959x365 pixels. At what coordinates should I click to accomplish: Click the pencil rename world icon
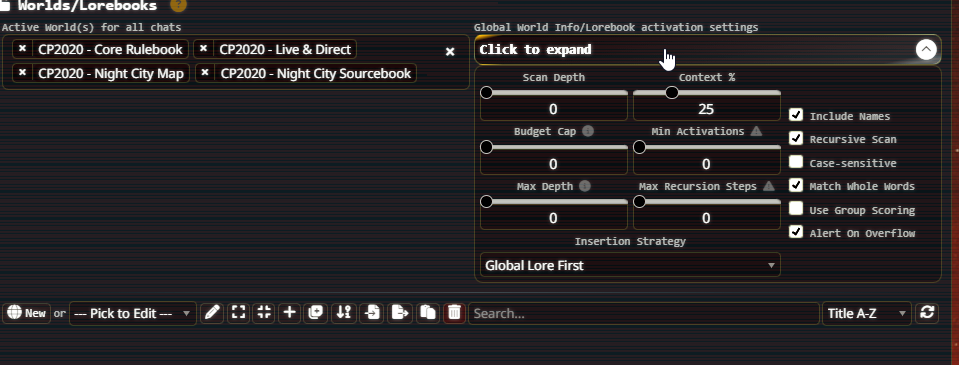click(212, 313)
